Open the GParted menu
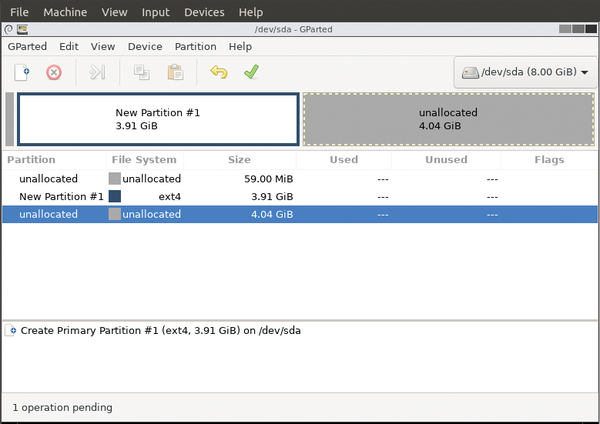Viewport: 600px width, 424px height. (x=27, y=47)
